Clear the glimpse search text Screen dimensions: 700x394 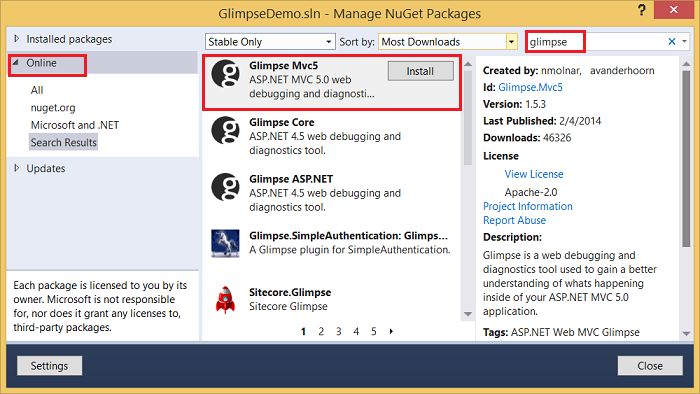pos(671,41)
